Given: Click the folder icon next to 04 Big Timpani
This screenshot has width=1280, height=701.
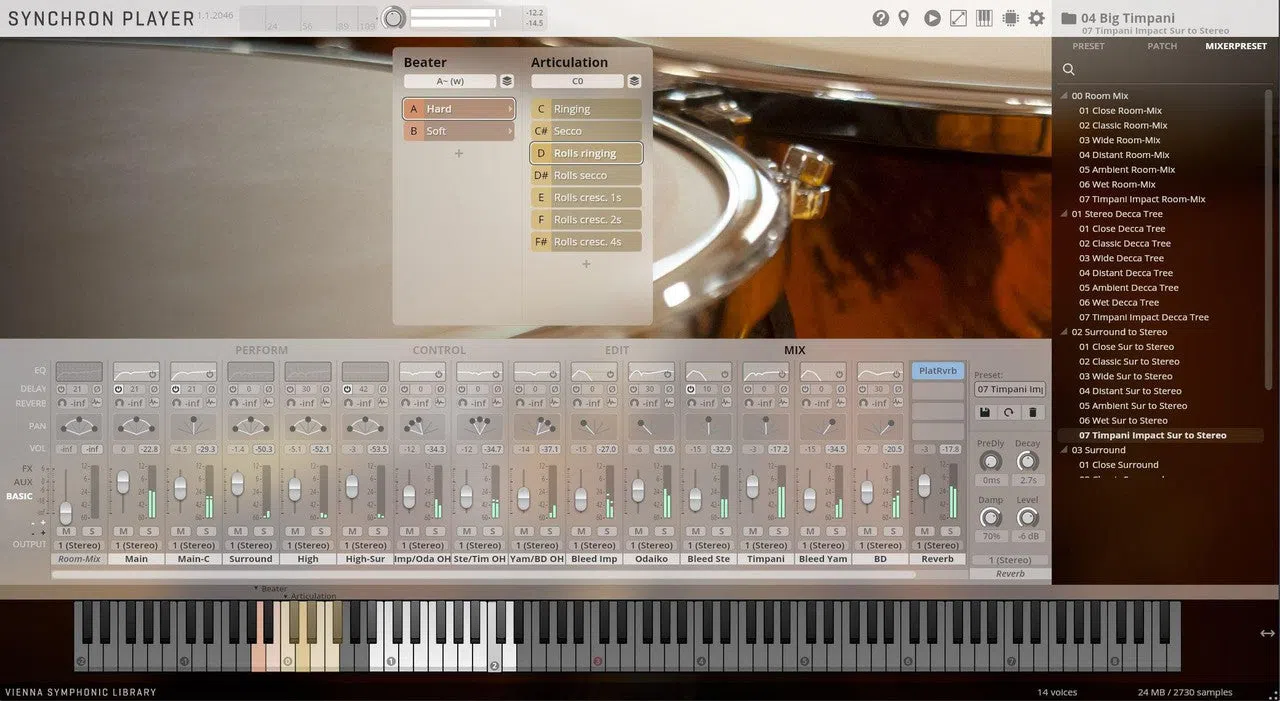Looking at the screenshot, I should [1068, 18].
